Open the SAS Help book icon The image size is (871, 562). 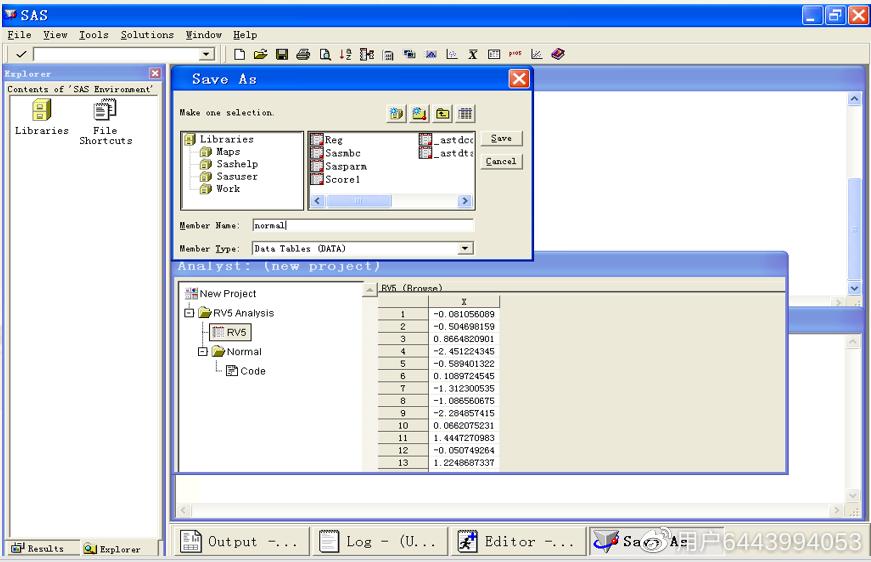click(x=557, y=54)
